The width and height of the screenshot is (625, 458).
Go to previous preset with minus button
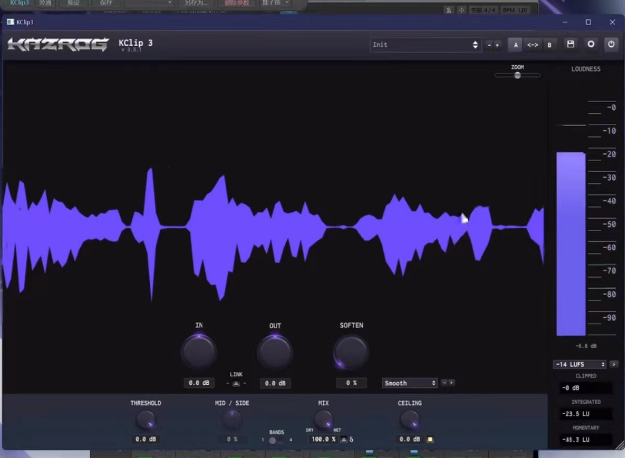[x=489, y=45]
